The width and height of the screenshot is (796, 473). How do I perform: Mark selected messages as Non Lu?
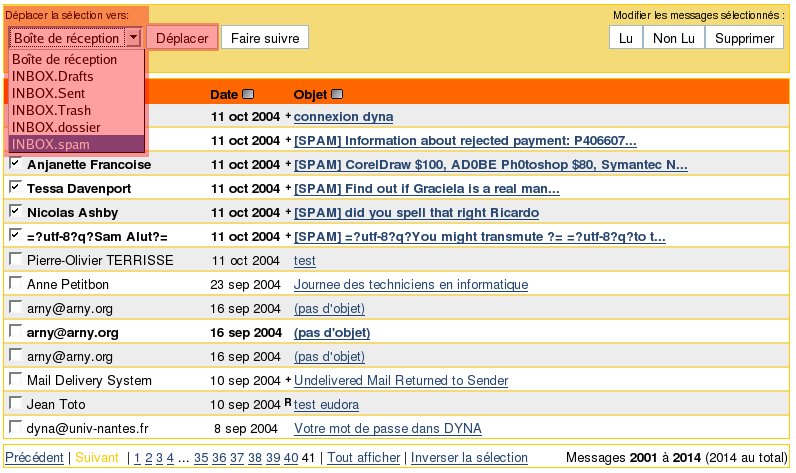click(x=674, y=38)
